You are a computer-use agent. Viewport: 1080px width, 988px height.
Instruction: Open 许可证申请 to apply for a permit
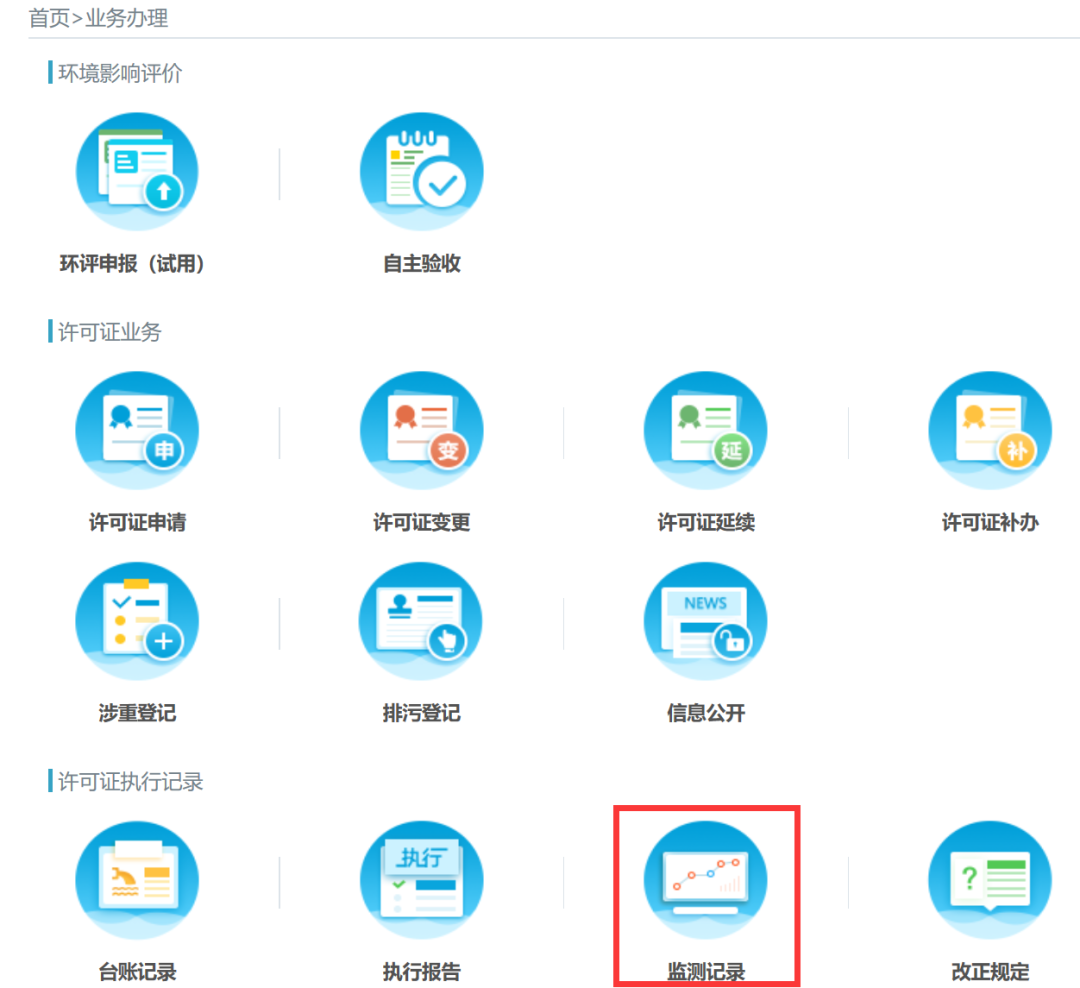[137, 430]
